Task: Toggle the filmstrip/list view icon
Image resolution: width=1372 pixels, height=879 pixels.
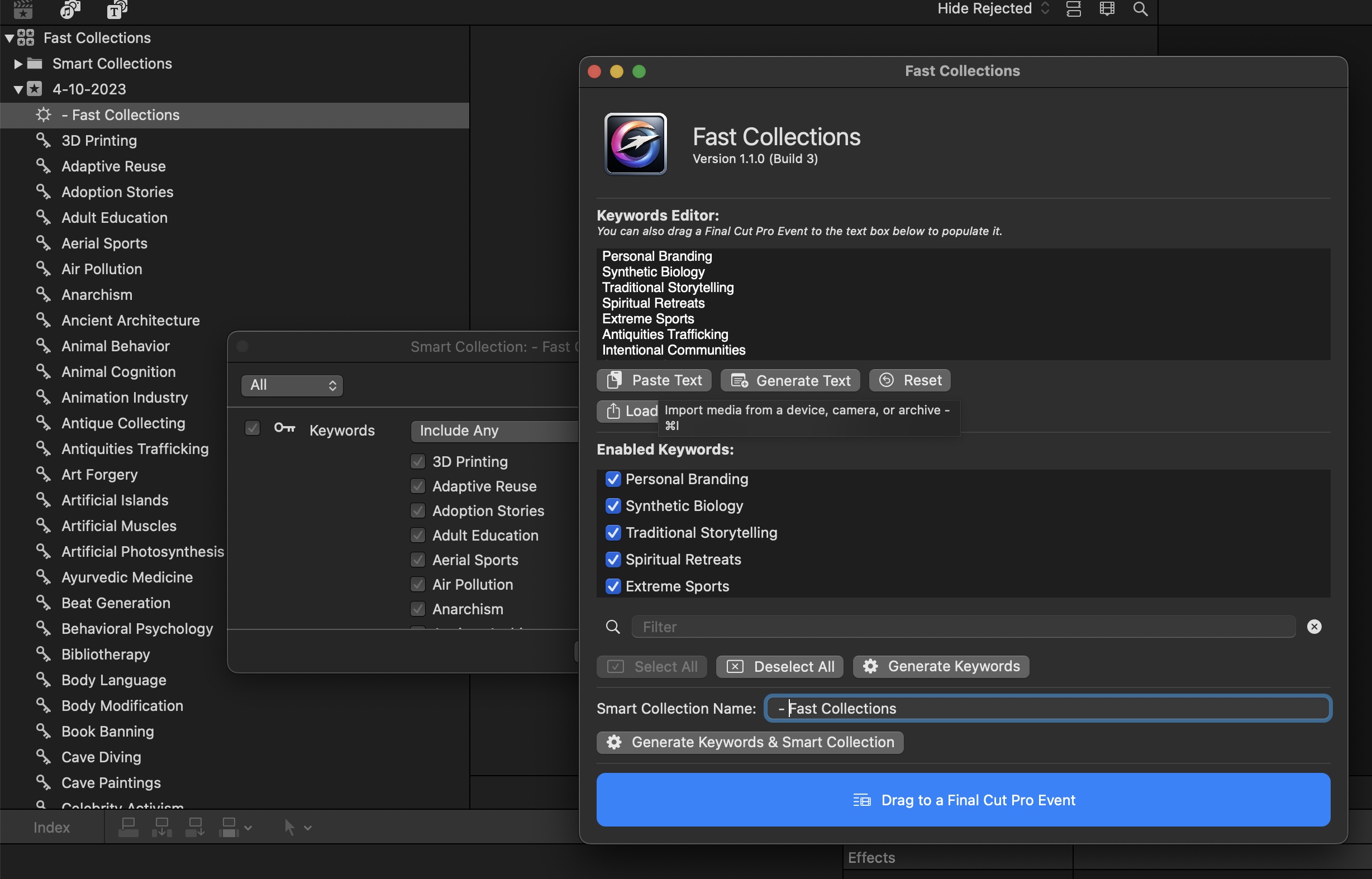Action: click(x=1073, y=8)
